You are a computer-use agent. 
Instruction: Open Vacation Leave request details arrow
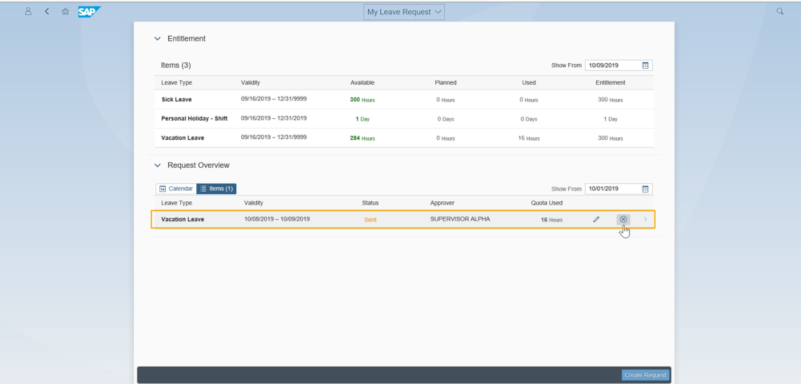point(645,220)
